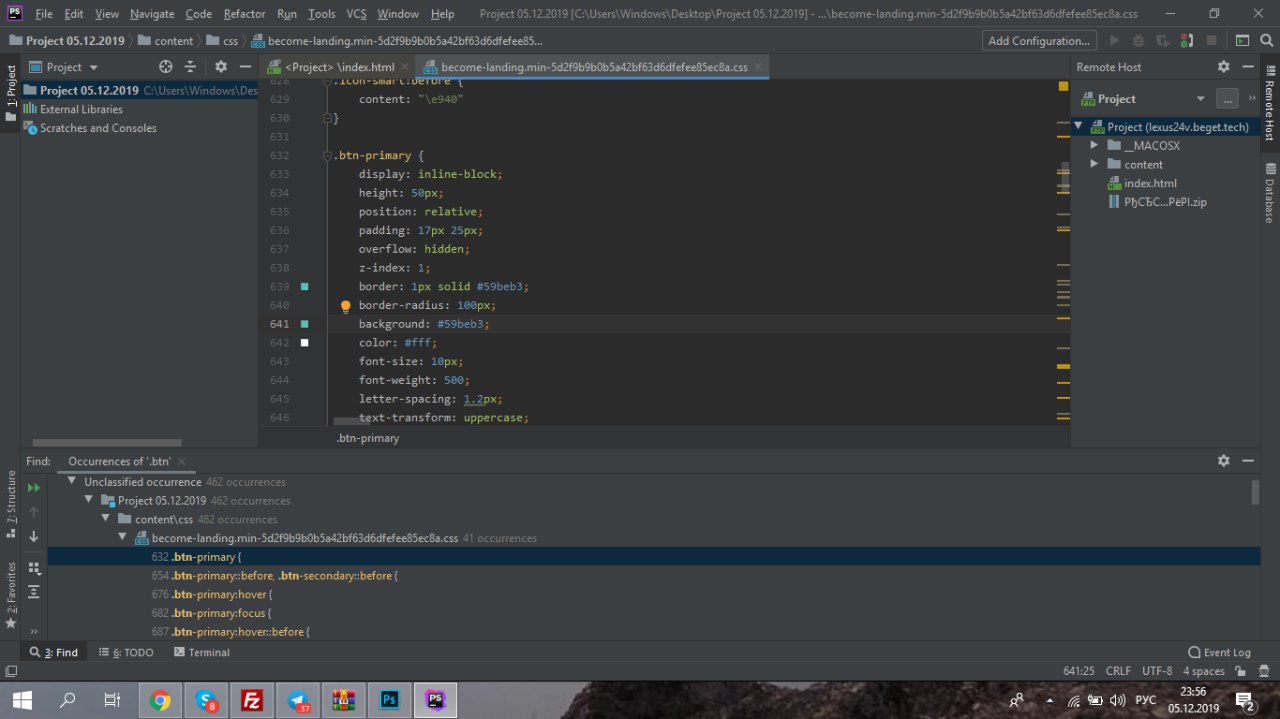Click the Add Configuration button
The width and height of the screenshot is (1280, 719).
coord(1038,41)
